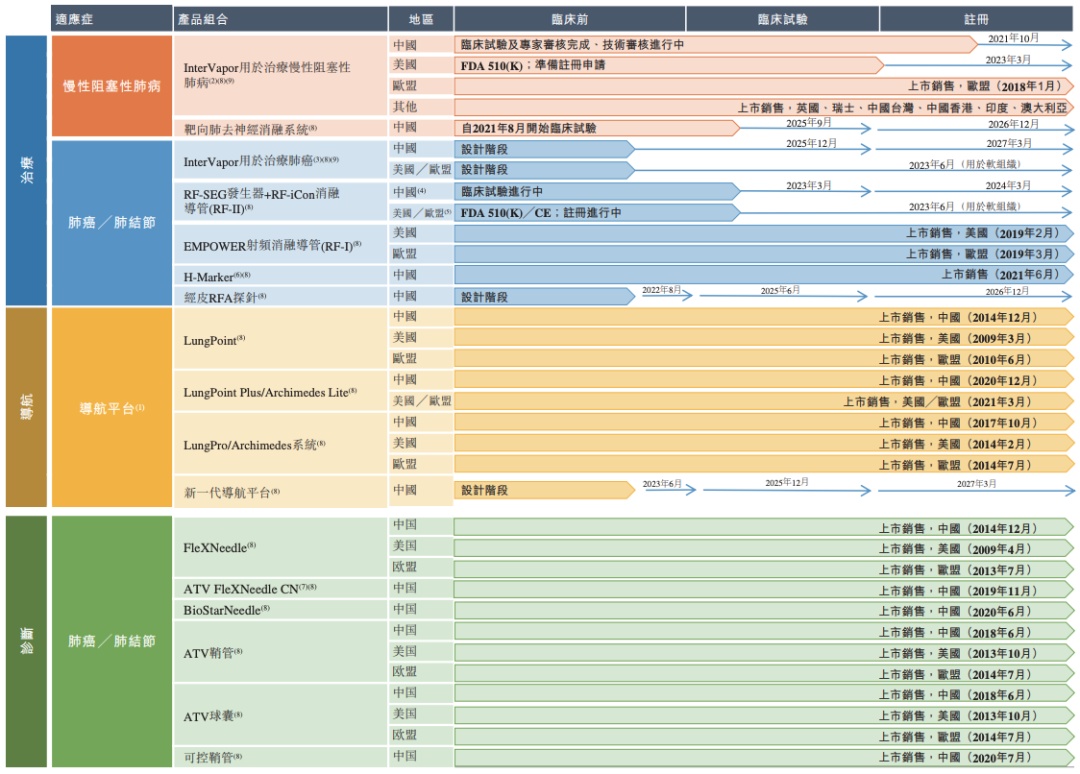Click bar FDA 510(K)/CE;註冊進行中
1080x774 pixels.
597,213
